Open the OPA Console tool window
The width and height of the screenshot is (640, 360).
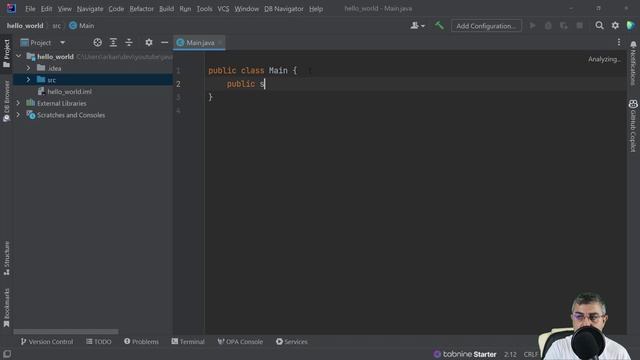tap(240, 342)
